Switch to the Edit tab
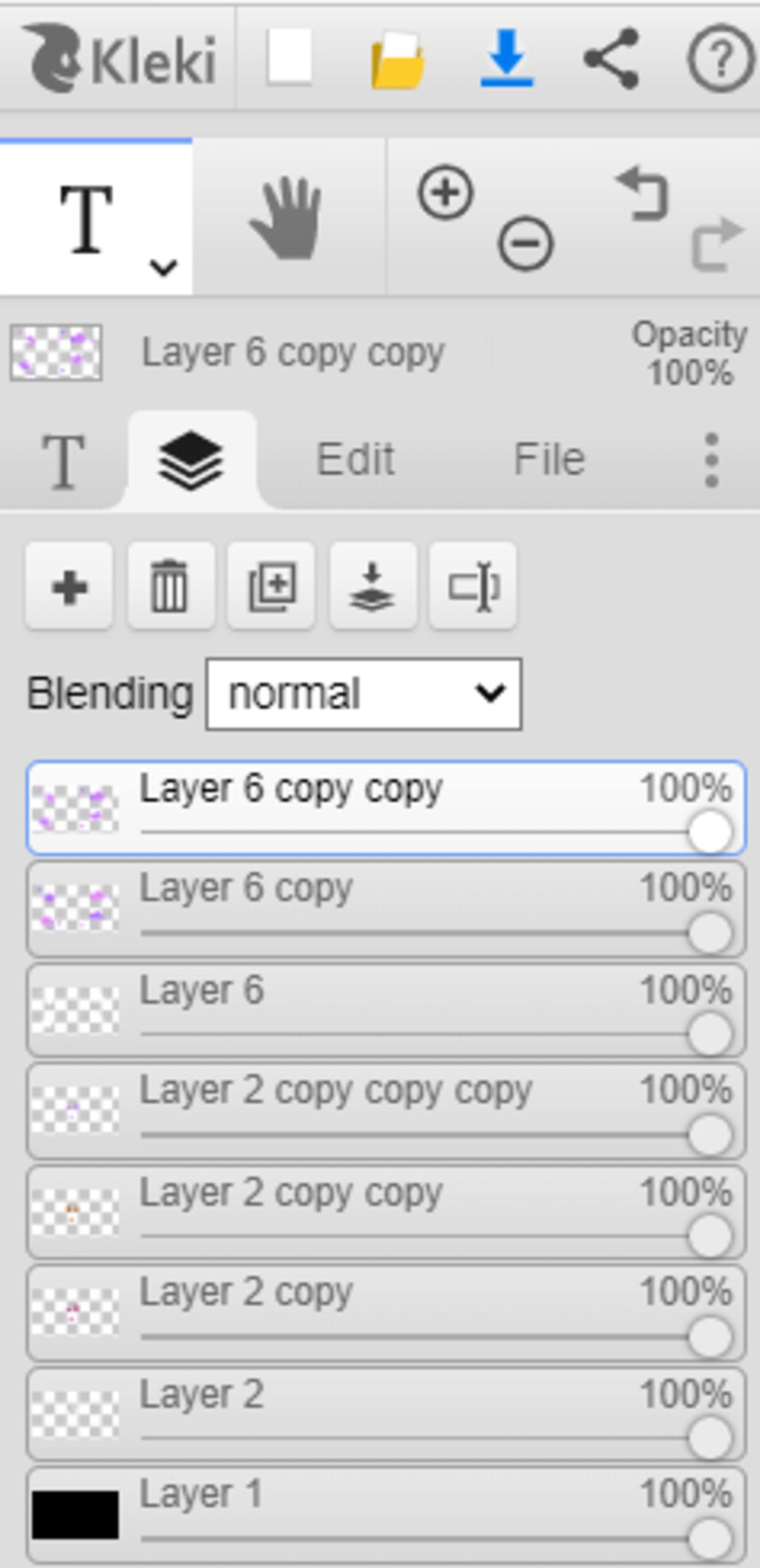Screen dimensions: 760x1568 [356, 459]
